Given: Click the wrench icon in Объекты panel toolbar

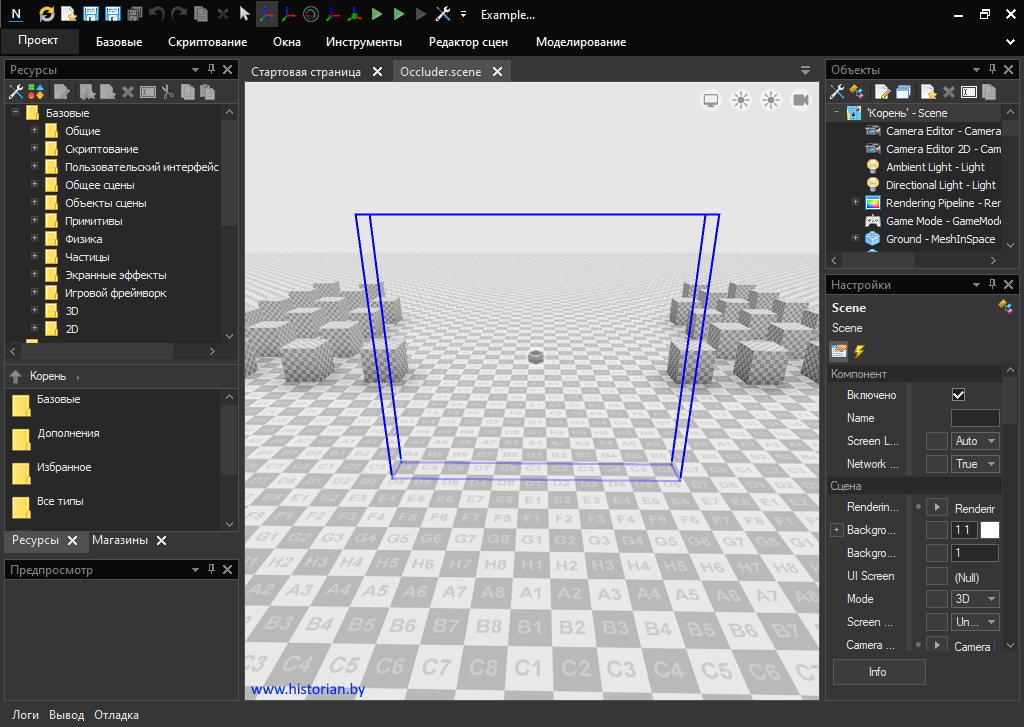Looking at the screenshot, I should pos(838,92).
